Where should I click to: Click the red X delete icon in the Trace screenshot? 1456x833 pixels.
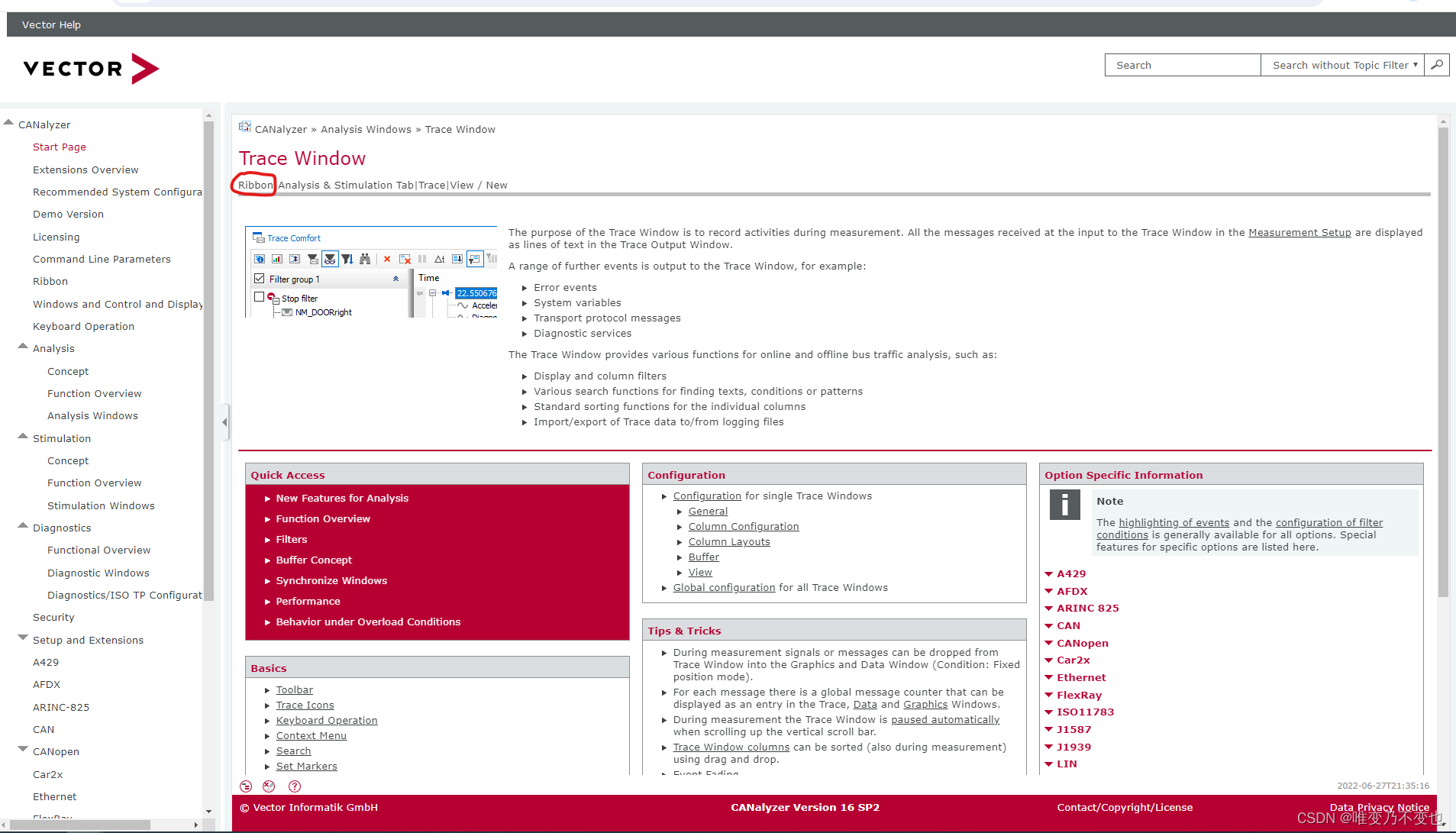[387, 259]
